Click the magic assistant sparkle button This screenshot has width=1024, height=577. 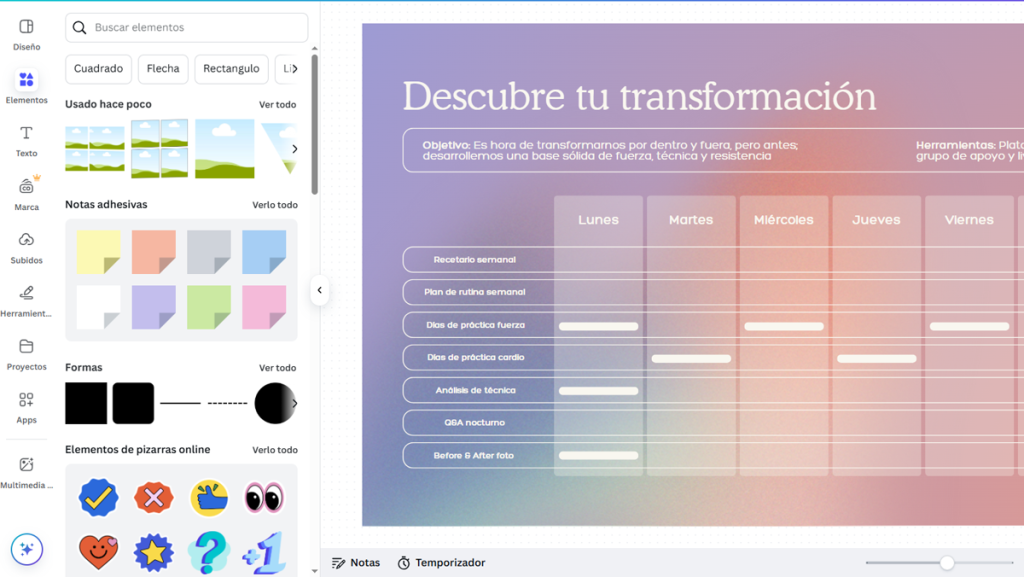(27, 549)
